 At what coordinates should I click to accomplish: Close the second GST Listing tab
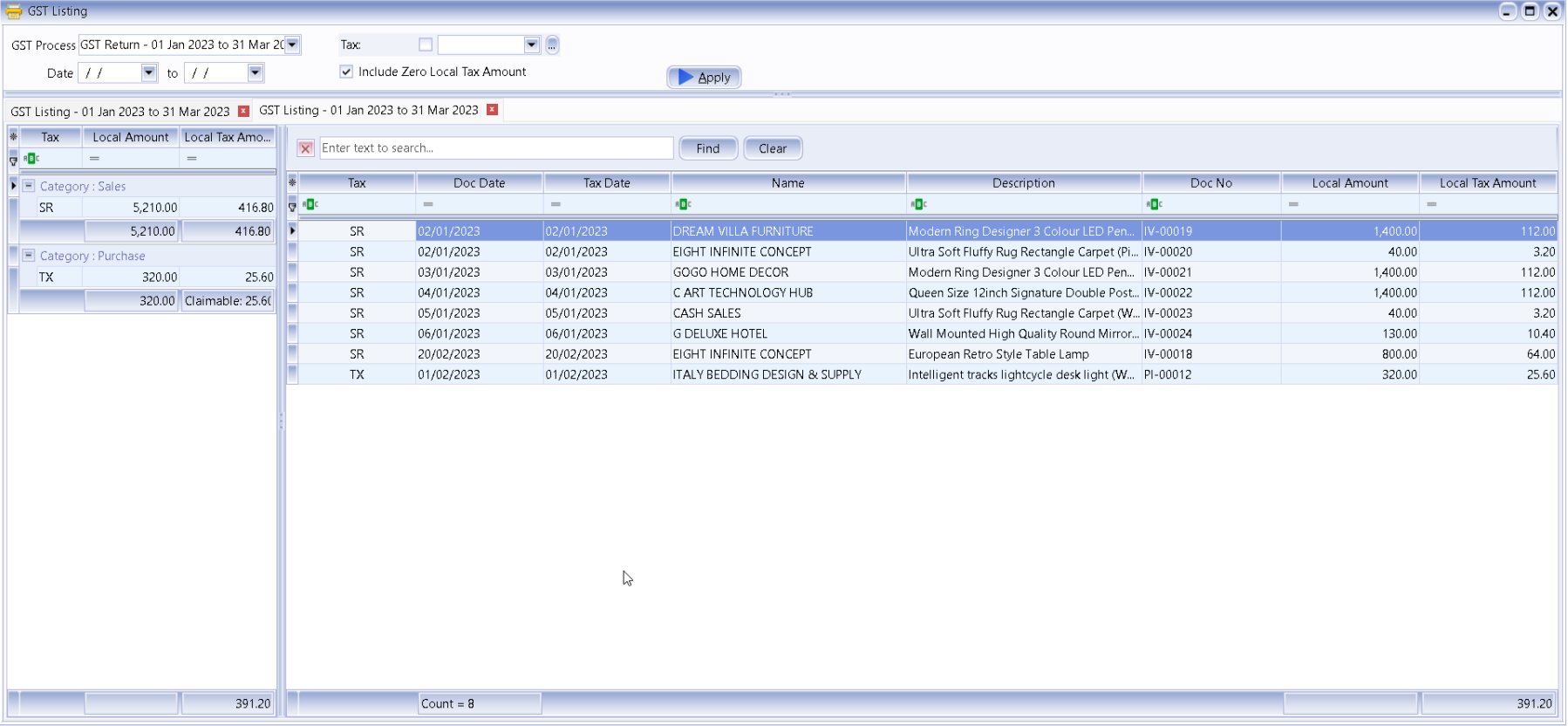click(492, 110)
